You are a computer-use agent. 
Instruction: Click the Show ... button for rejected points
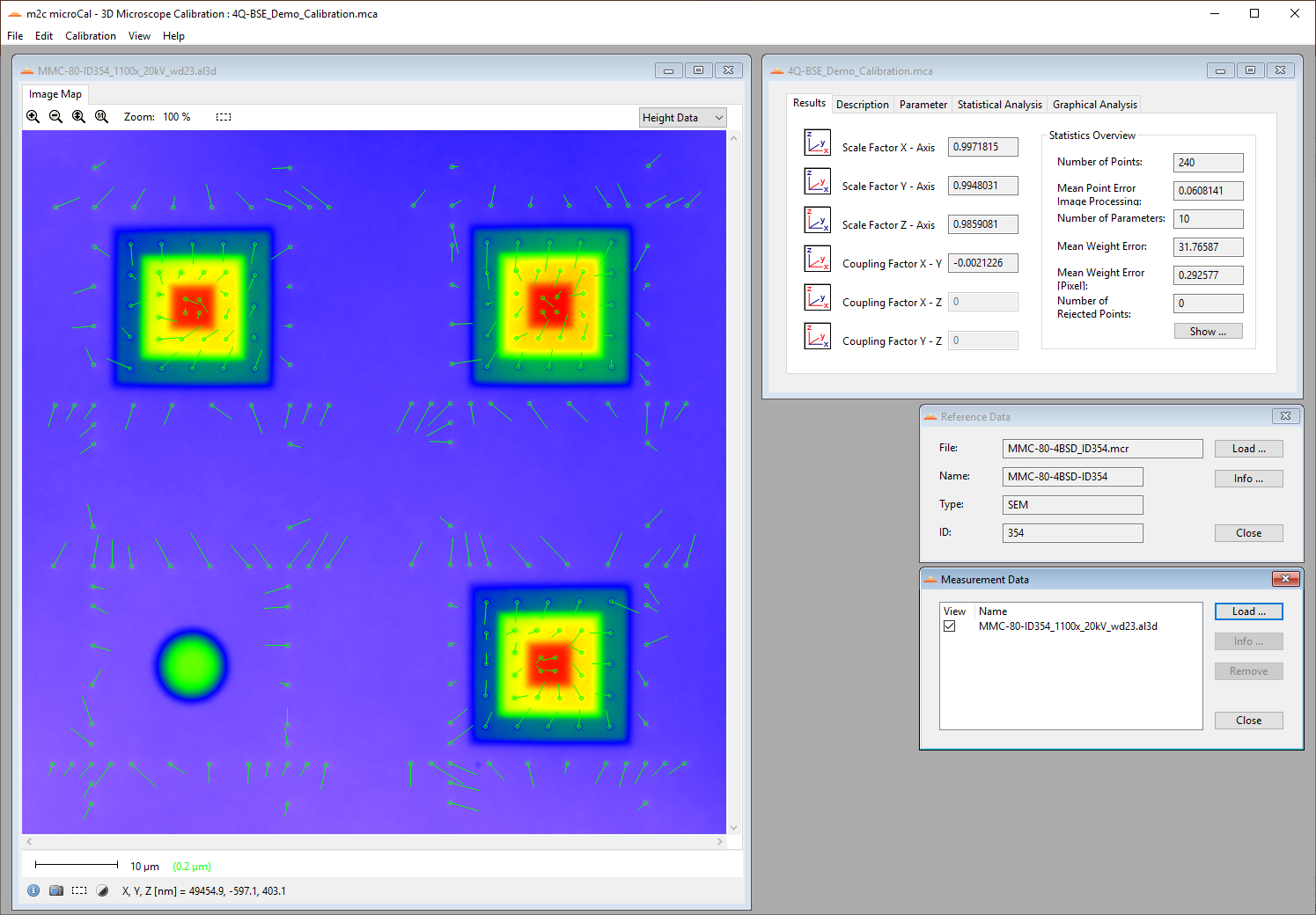(x=1208, y=332)
